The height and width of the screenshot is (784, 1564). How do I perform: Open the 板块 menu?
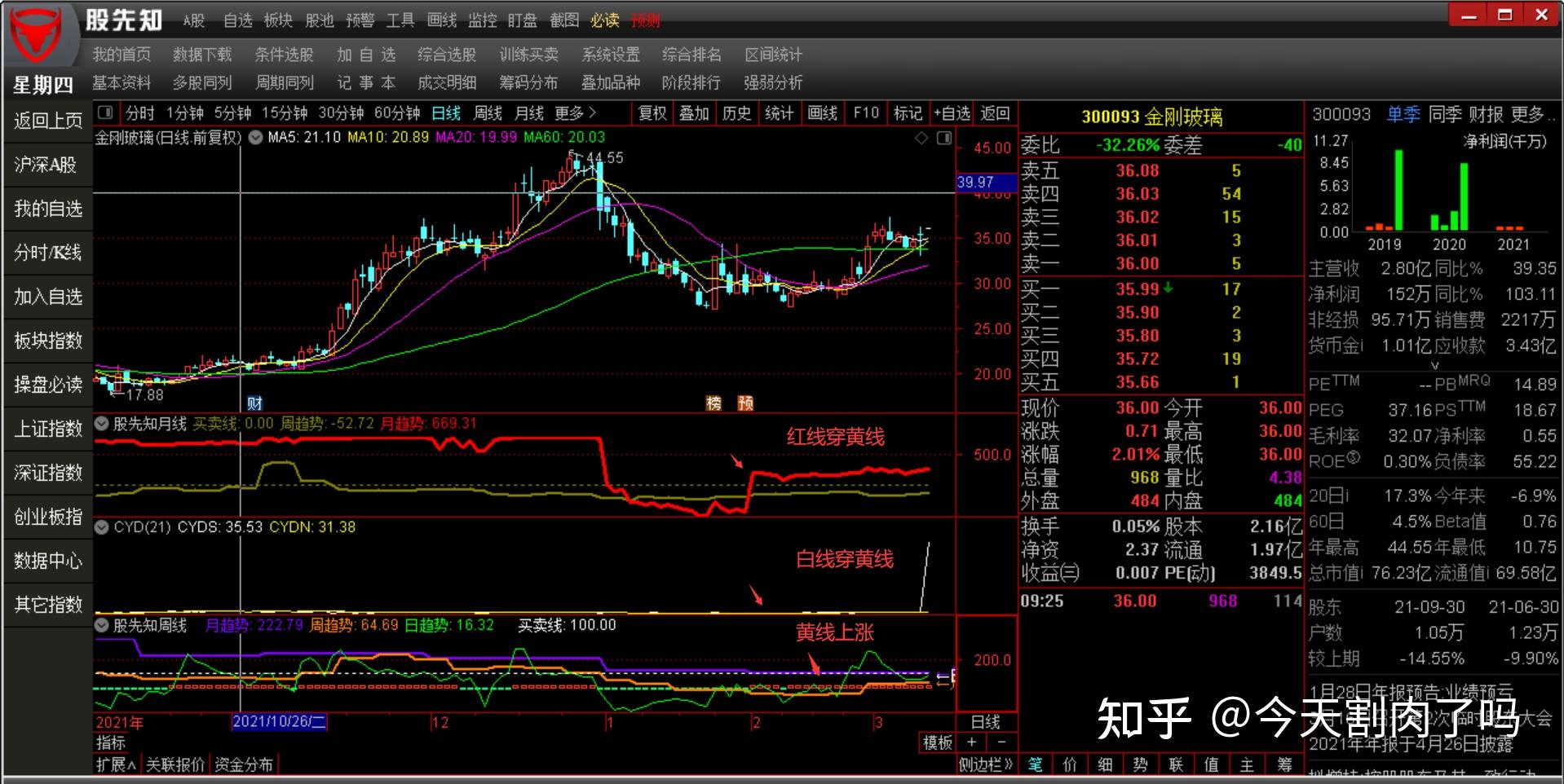[278, 20]
